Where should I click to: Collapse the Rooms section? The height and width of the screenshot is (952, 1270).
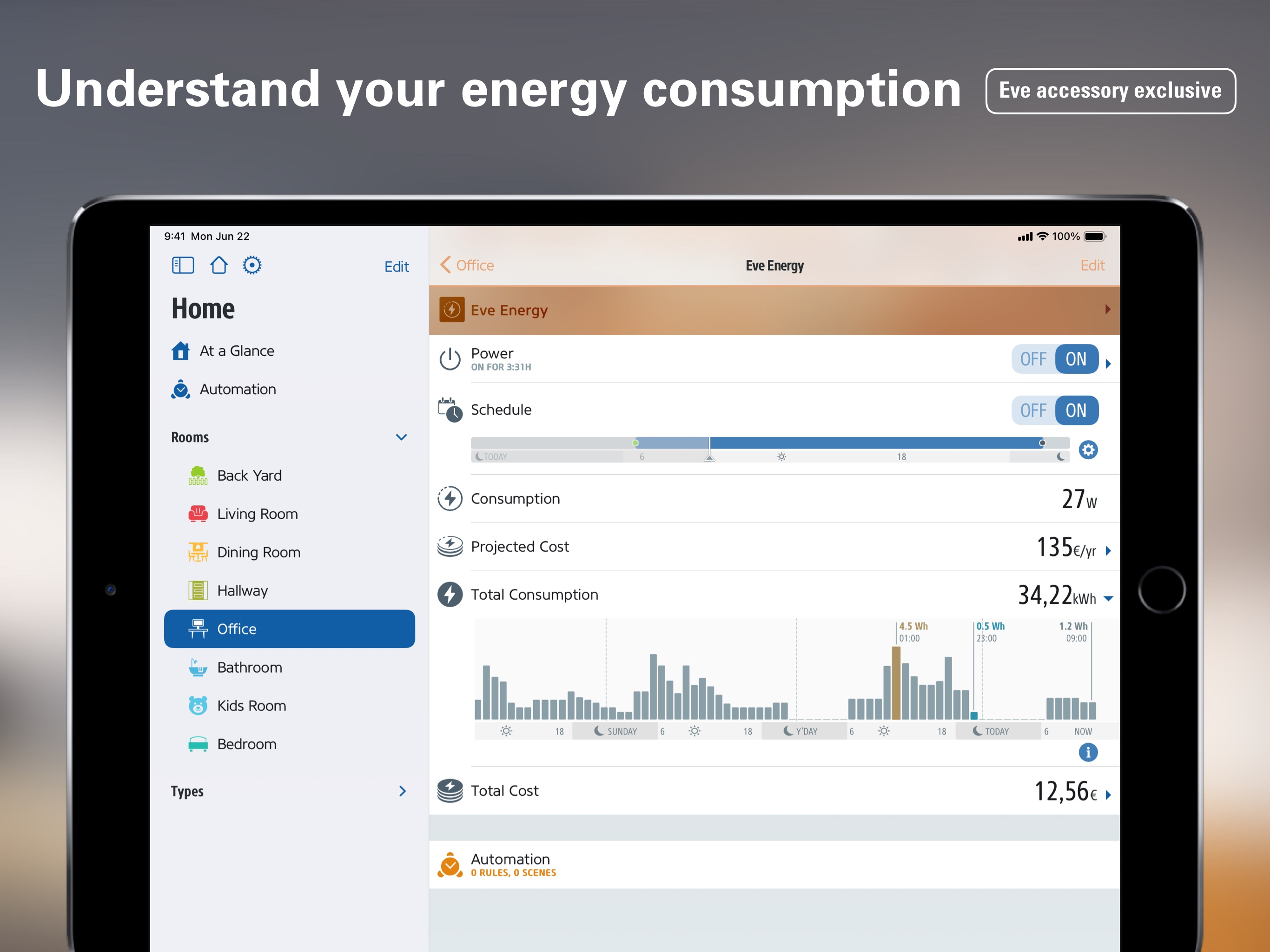pyautogui.click(x=401, y=437)
